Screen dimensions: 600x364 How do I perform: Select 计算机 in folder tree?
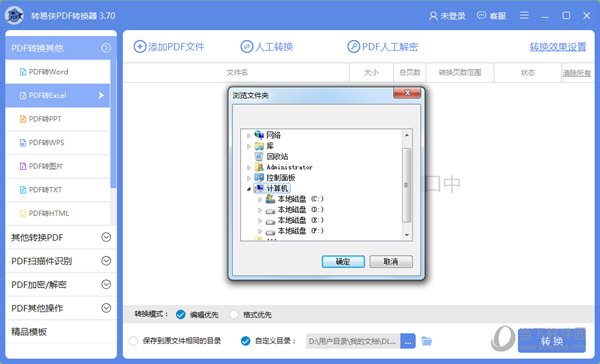click(277, 188)
